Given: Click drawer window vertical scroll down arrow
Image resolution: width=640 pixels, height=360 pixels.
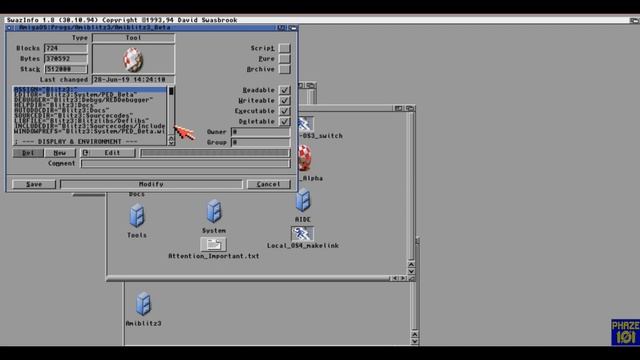Looking at the screenshot, I should (x=411, y=271).
